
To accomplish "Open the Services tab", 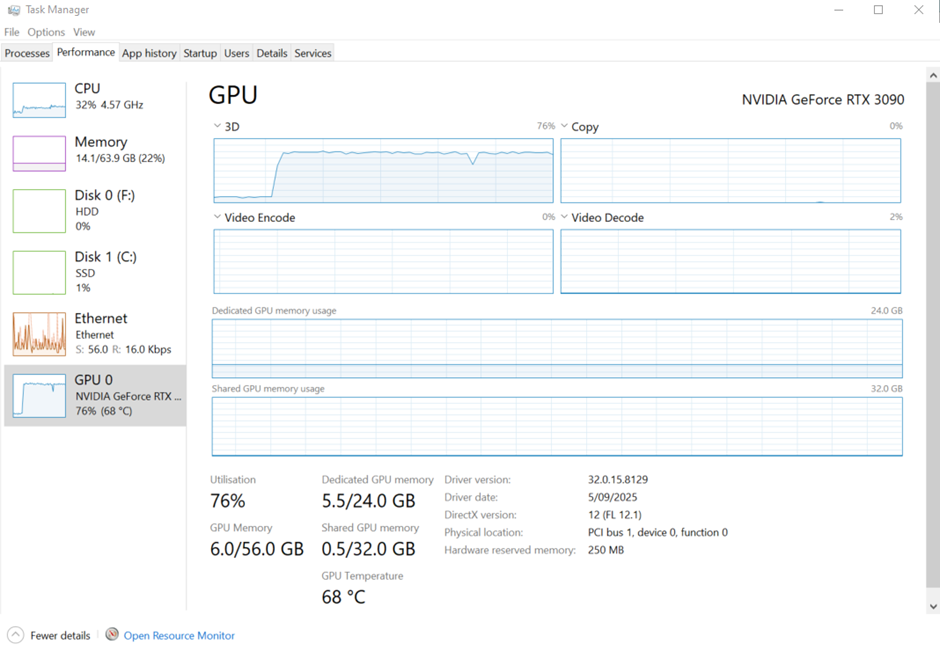I will tap(312, 53).
